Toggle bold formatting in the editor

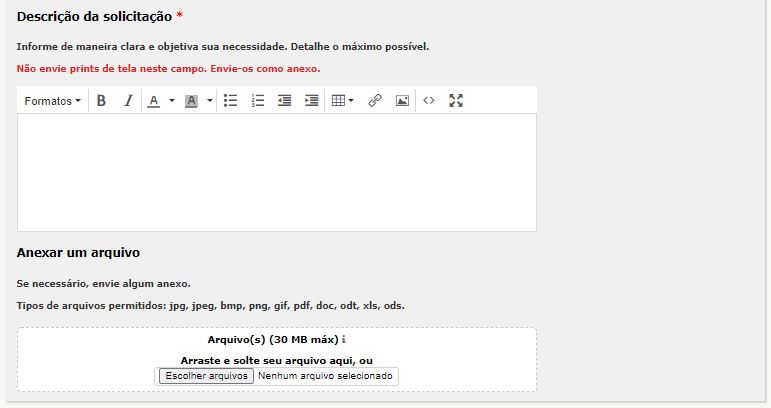point(101,101)
